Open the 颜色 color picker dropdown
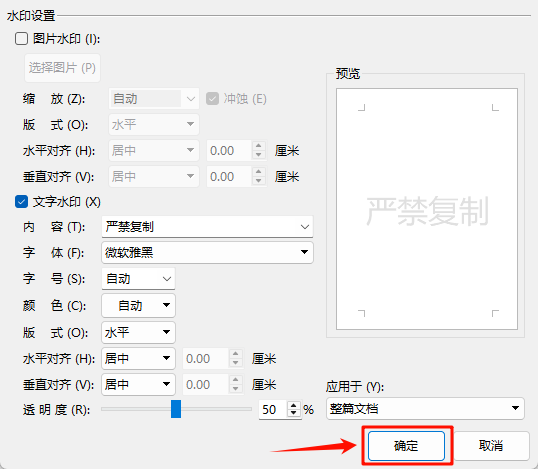538x469 pixels. (138, 305)
